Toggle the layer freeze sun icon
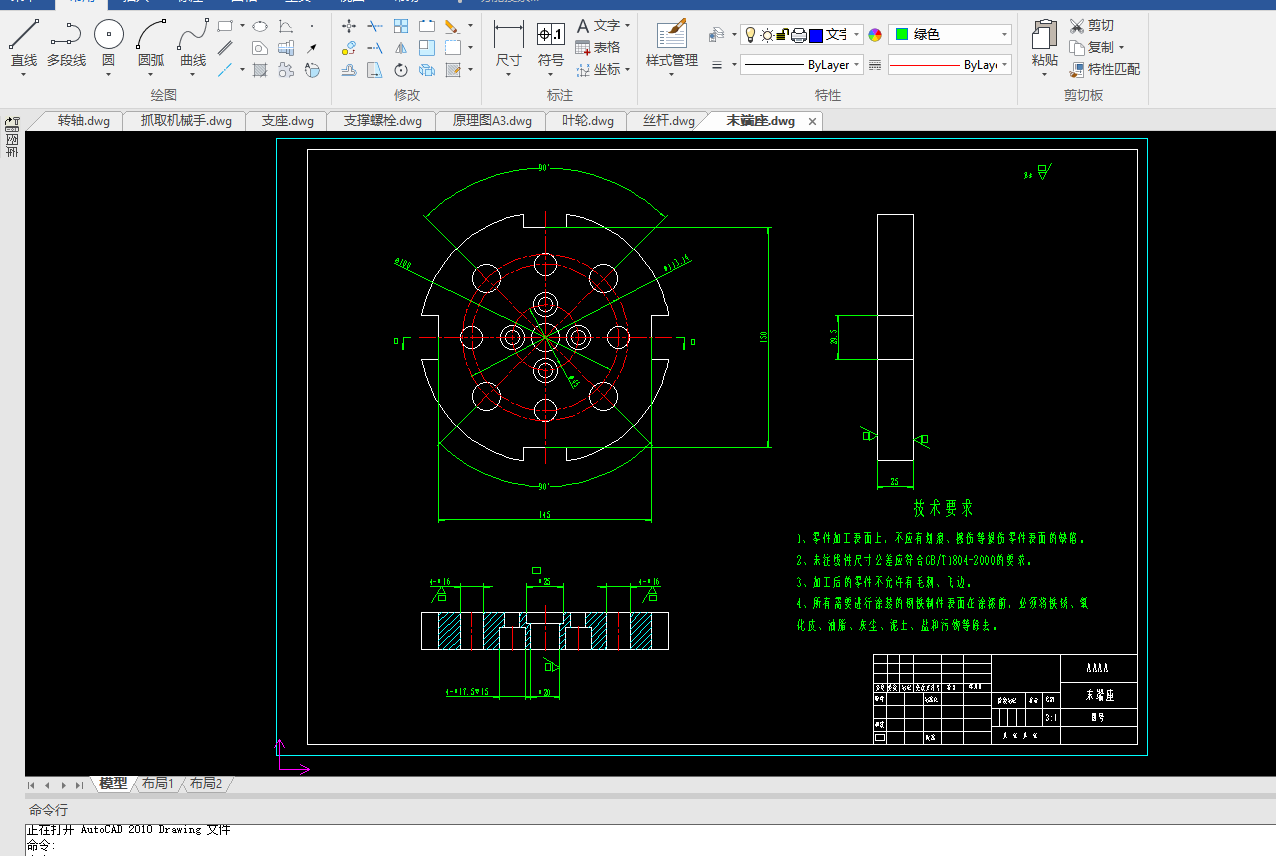 click(766, 35)
